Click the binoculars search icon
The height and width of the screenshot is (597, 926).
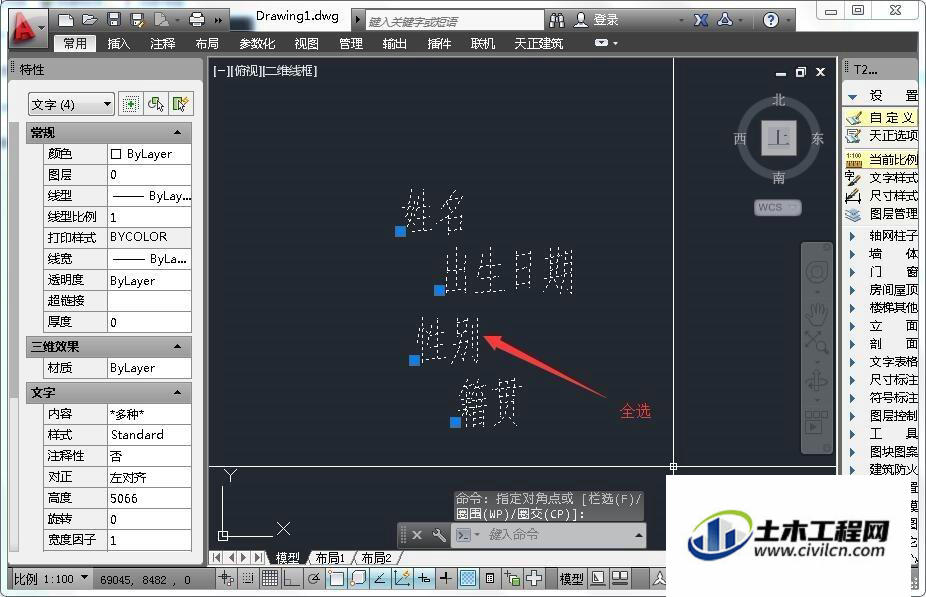(x=556, y=21)
